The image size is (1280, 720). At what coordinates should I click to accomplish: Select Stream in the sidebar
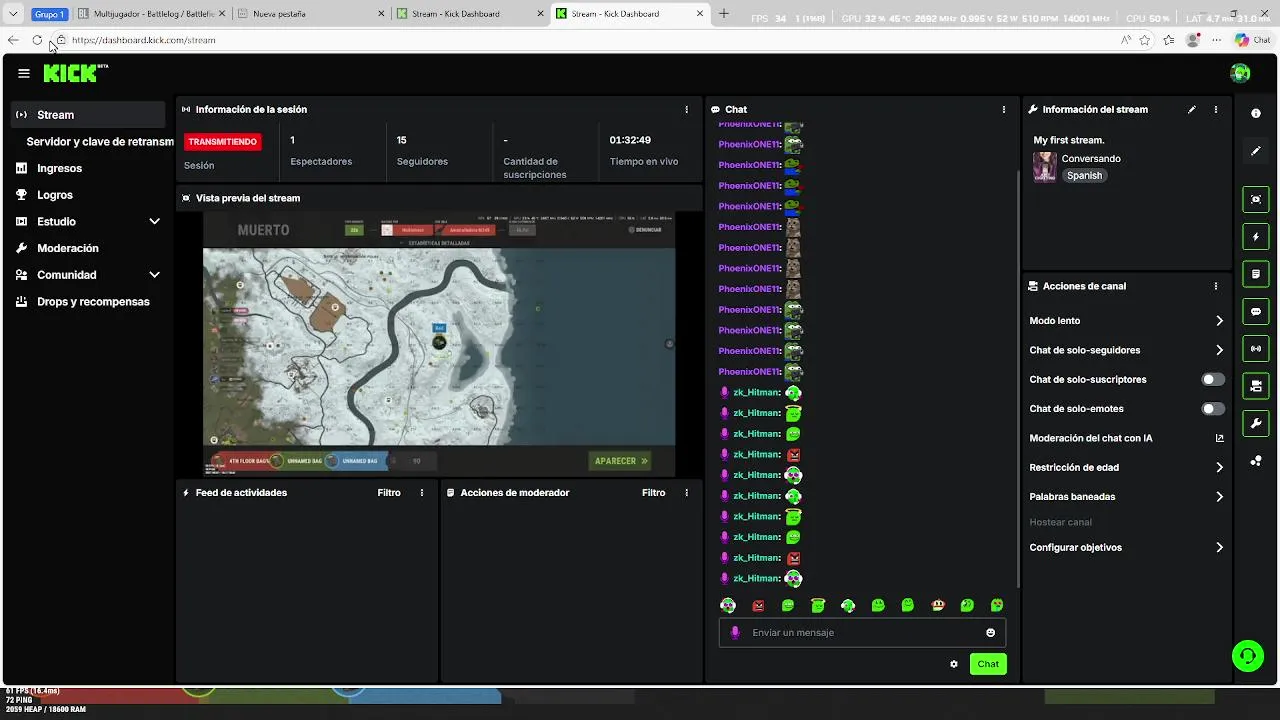(88, 115)
